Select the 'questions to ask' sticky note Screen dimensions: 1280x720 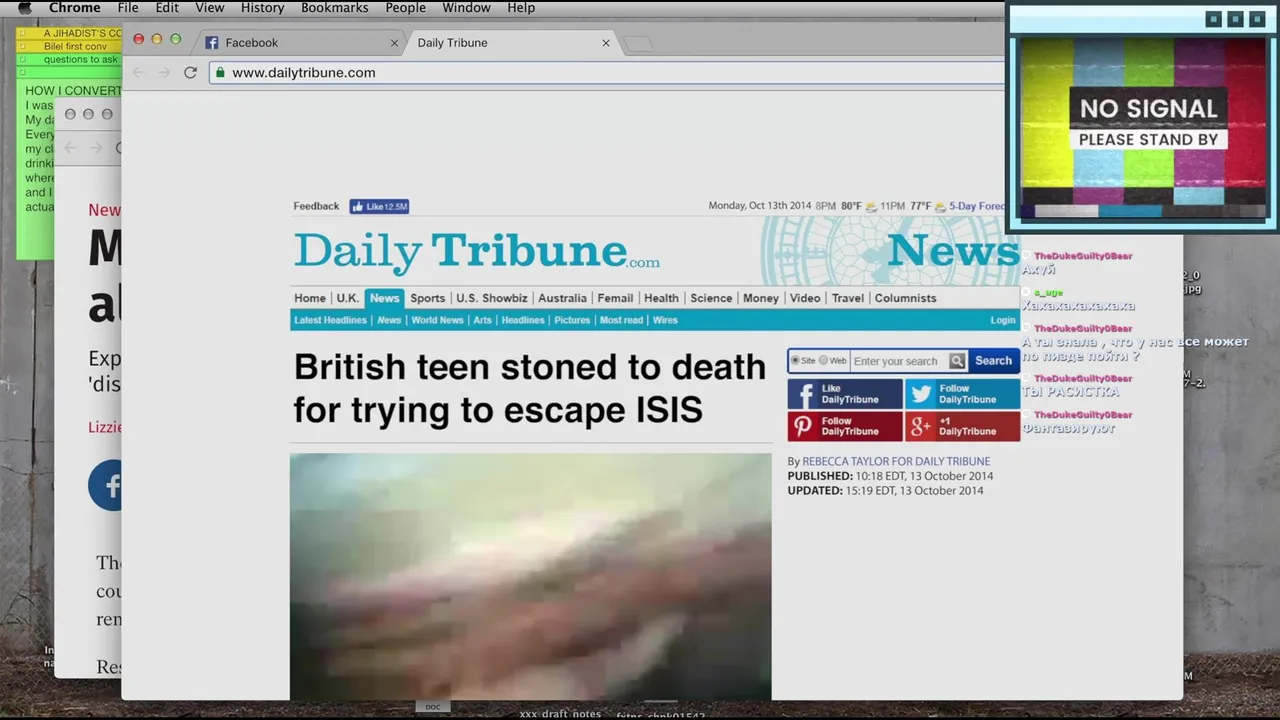click(x=69, y=60)
